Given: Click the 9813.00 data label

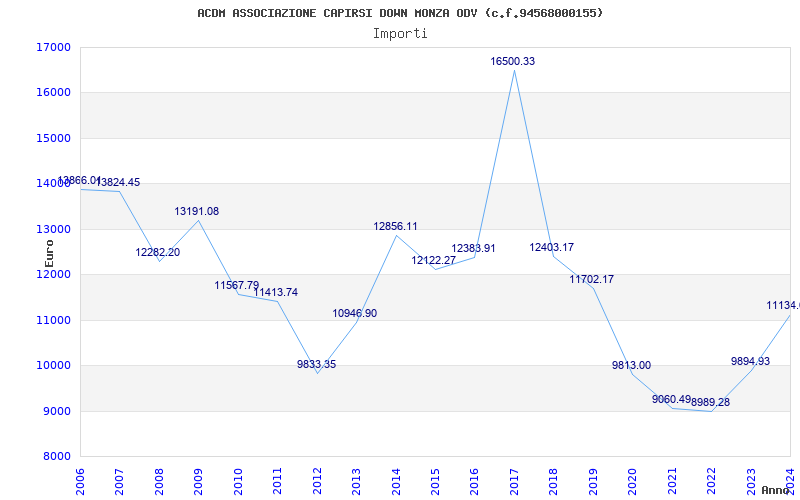Looking at the screenshot, I should [x=632, y=365].
